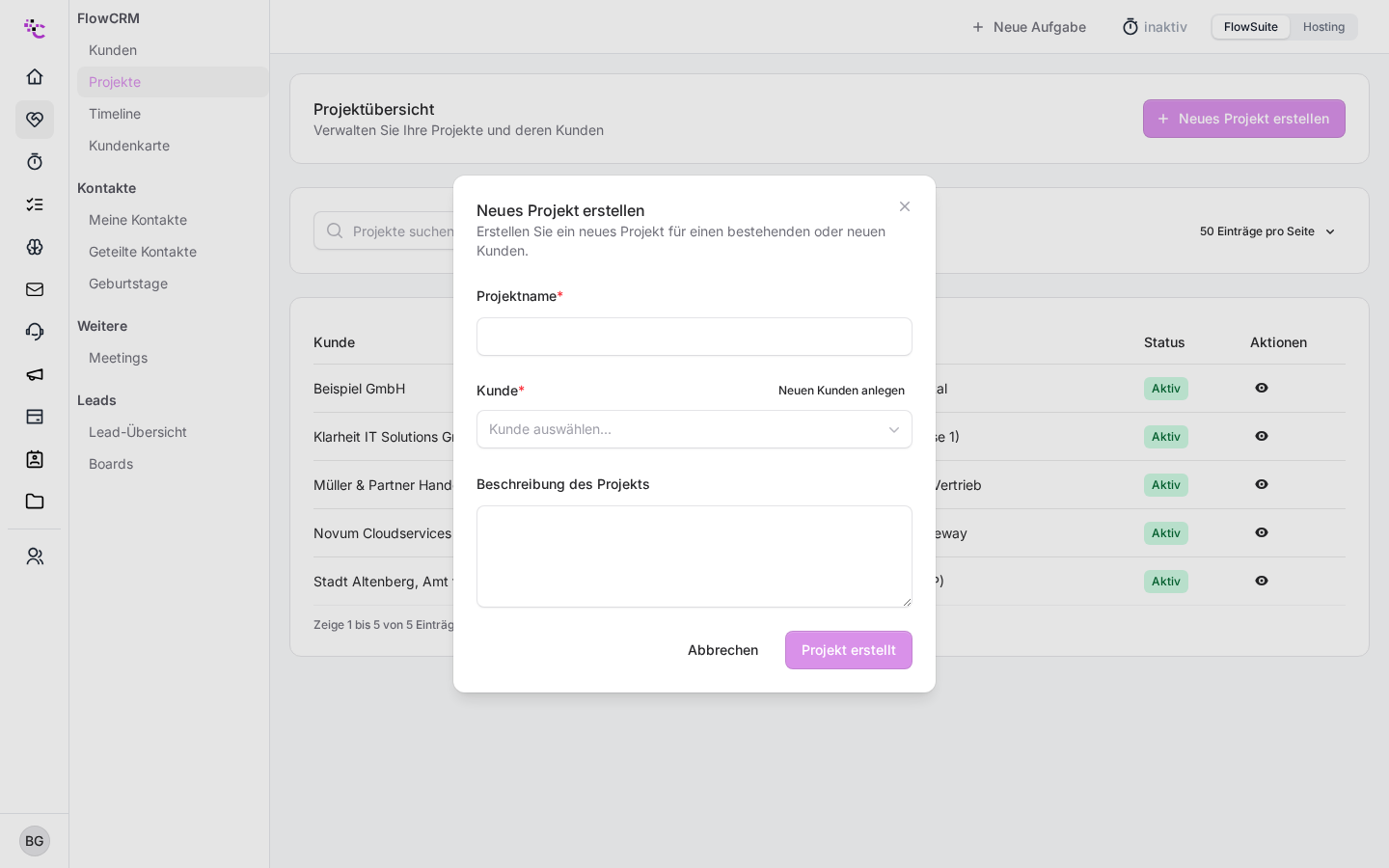View Beispiel GmbH project via eye icon
The height and width of the screenshot is (868, 1389).
click(1262, 388)
